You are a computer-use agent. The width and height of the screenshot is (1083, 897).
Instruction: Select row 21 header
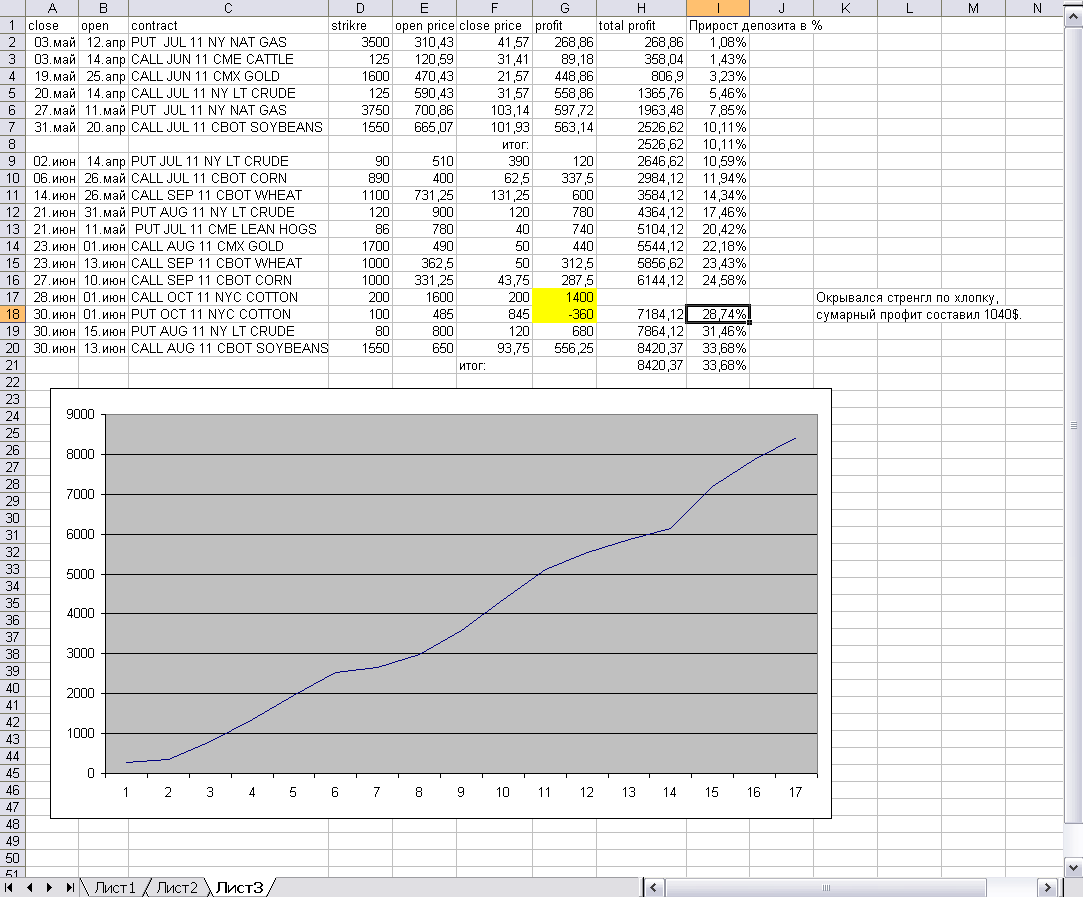[x=12, y=365]
